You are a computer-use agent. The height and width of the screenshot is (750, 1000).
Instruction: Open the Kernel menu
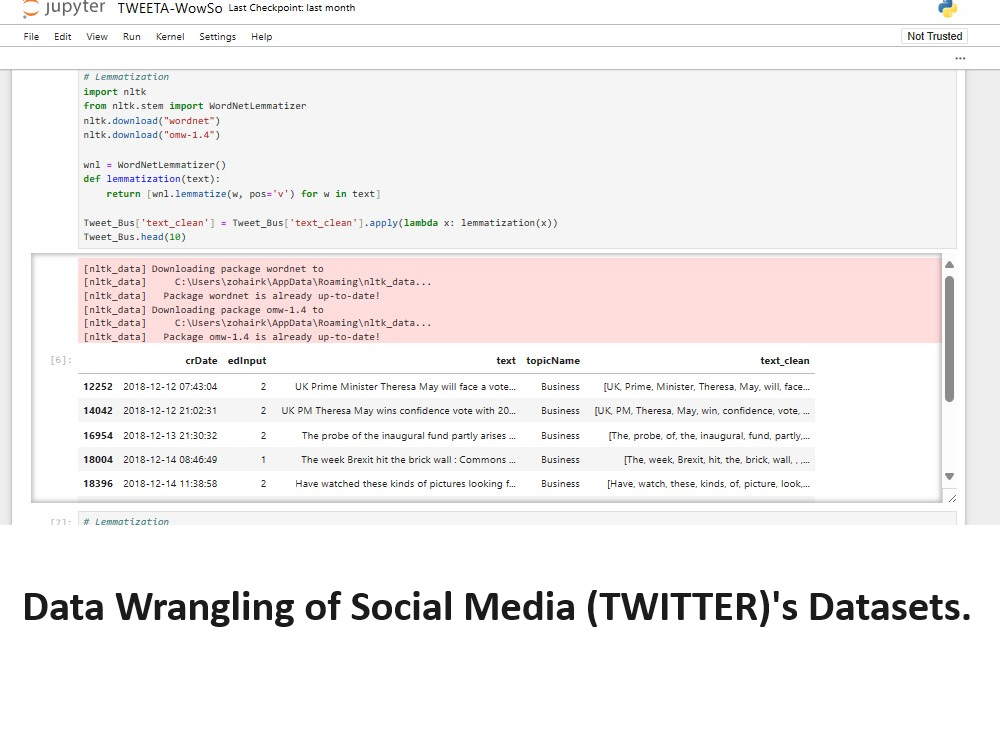tap(169, 36)
